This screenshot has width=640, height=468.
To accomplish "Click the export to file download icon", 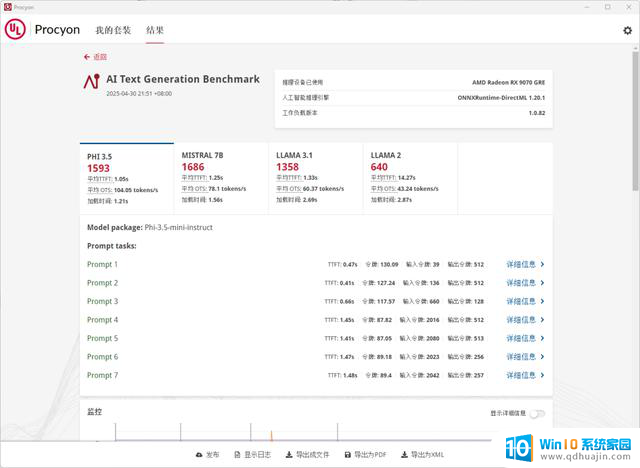I will pyautogui.click(x=289, y=455).
